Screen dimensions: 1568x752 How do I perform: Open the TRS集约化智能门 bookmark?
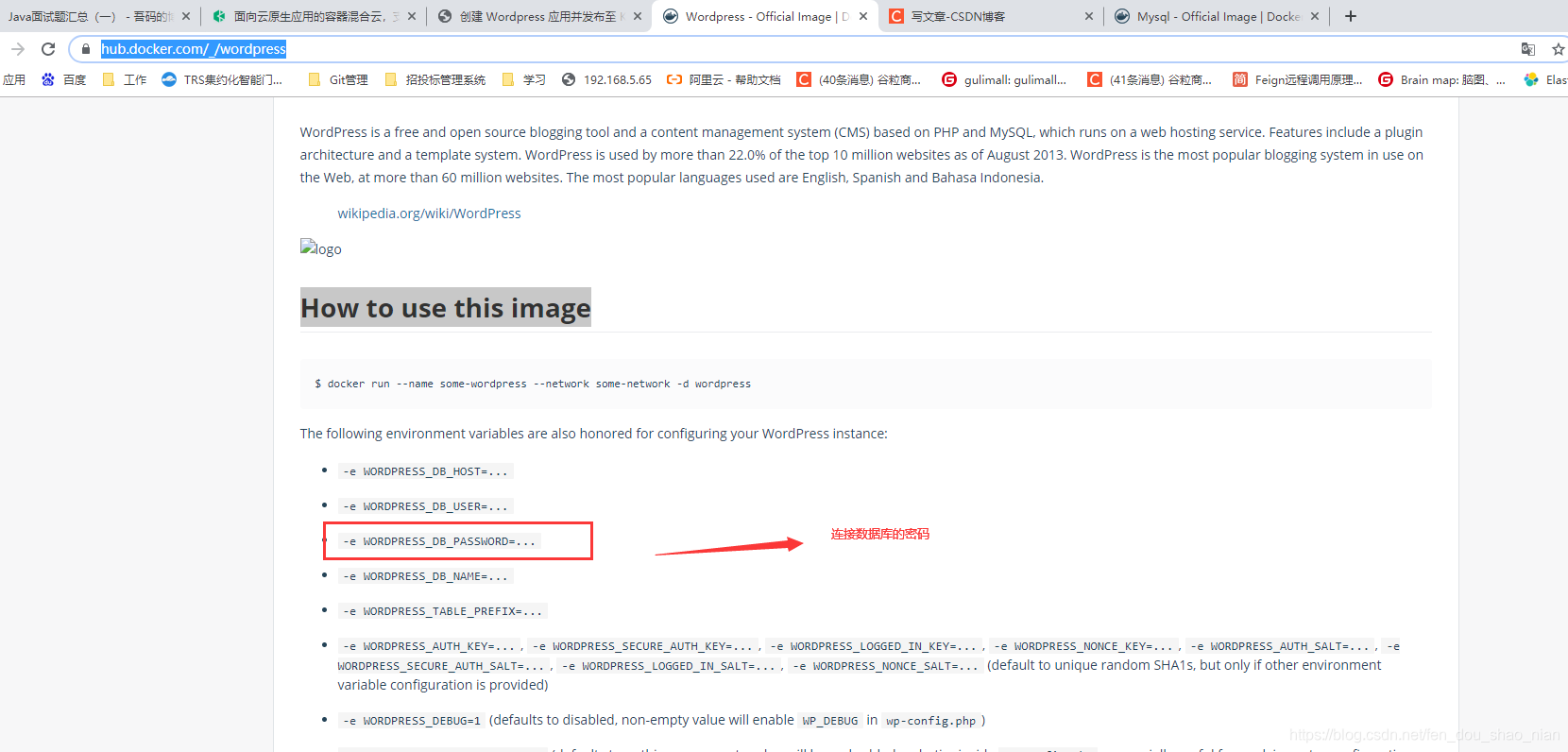tap(223, 79)
